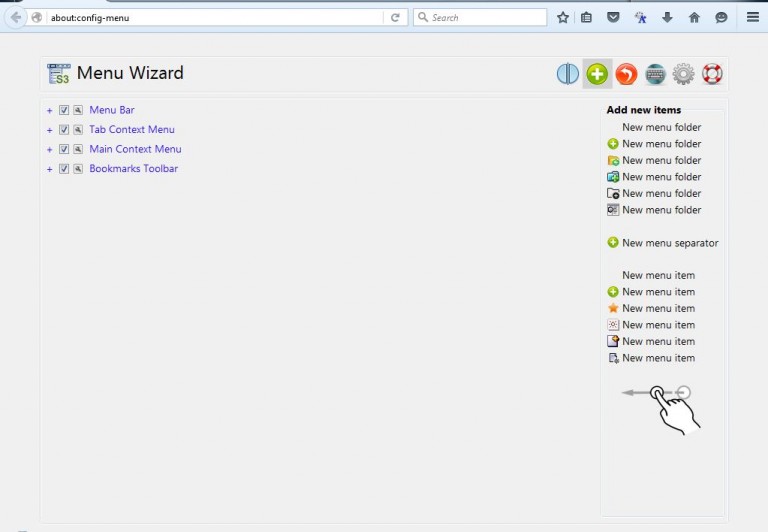768x532 pixels.
Task: Click the blue split-panel view icon
Action: 568,74
